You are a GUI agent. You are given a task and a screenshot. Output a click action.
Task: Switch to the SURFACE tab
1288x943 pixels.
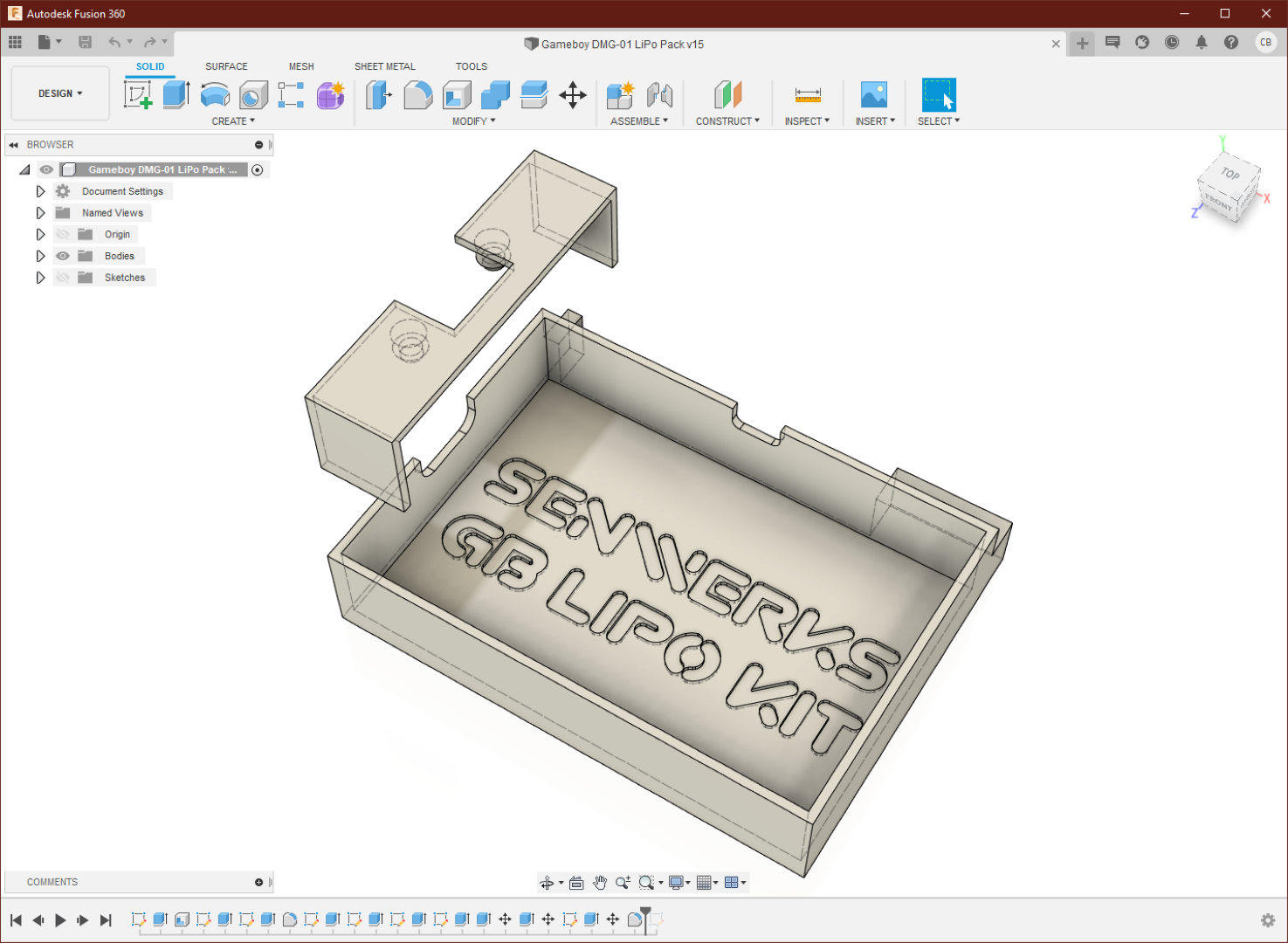click(226, 66)
